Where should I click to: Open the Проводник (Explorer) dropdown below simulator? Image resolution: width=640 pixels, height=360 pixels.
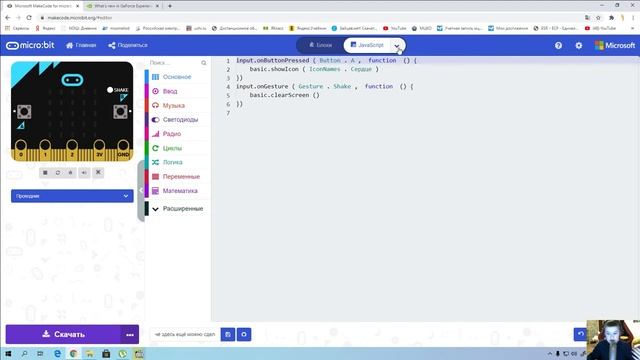(x=72, y=196)
